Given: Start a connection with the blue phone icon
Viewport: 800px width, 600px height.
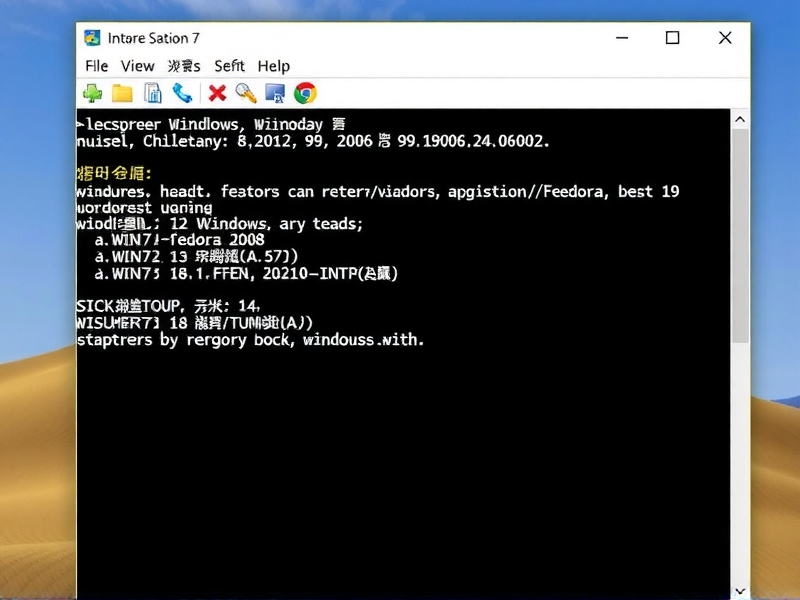Looking at the screenshot, I should point(182,92).
